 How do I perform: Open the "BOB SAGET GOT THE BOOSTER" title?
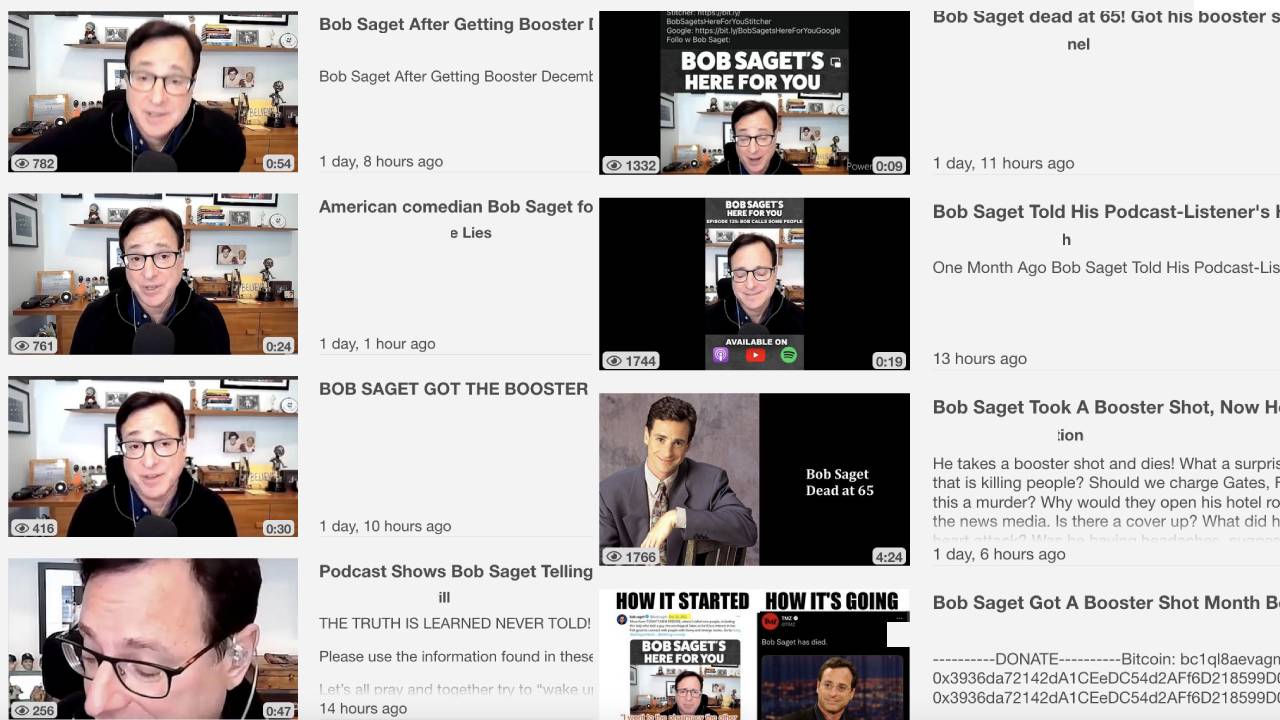click(453, 389)
